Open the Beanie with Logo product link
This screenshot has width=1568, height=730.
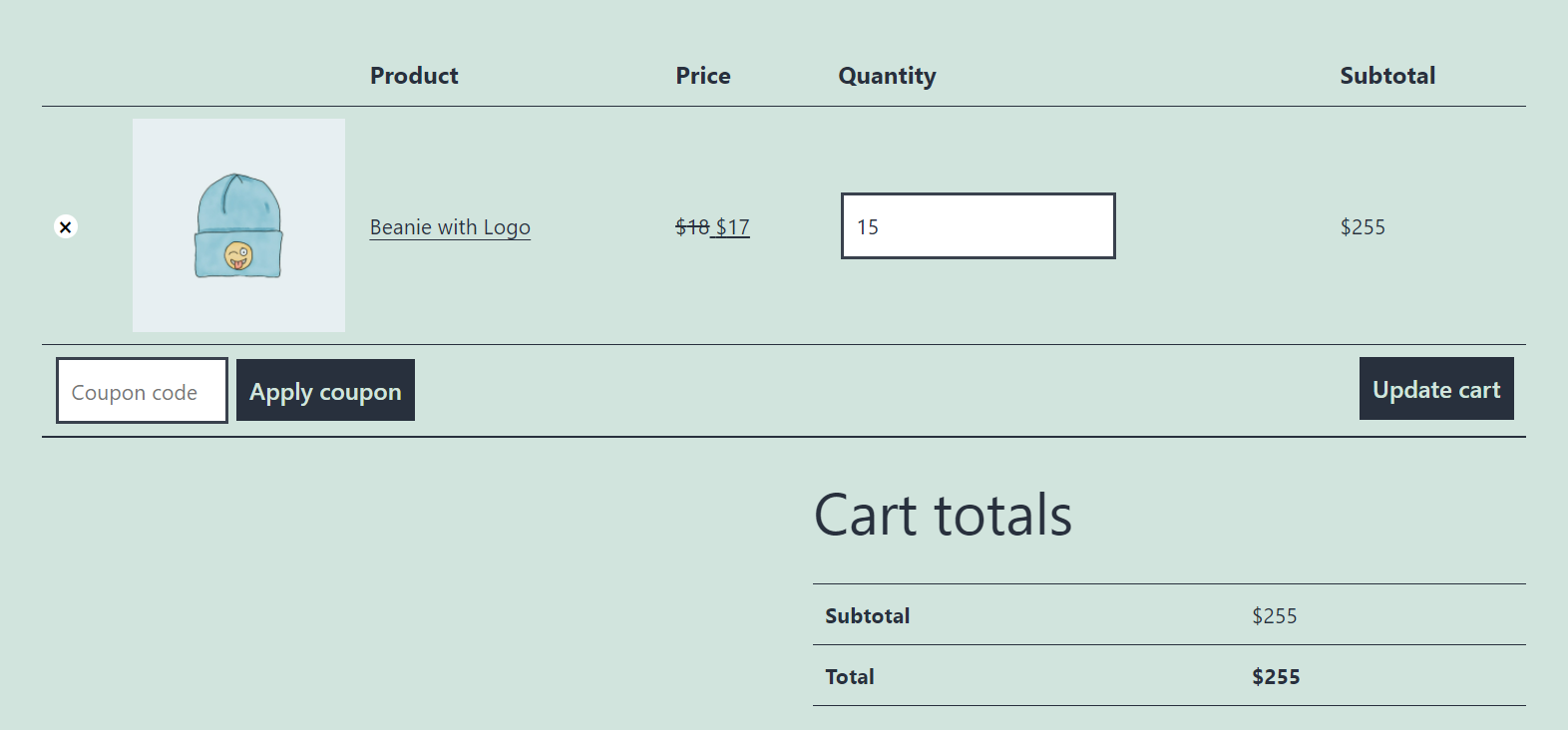(x=450, y=227)
